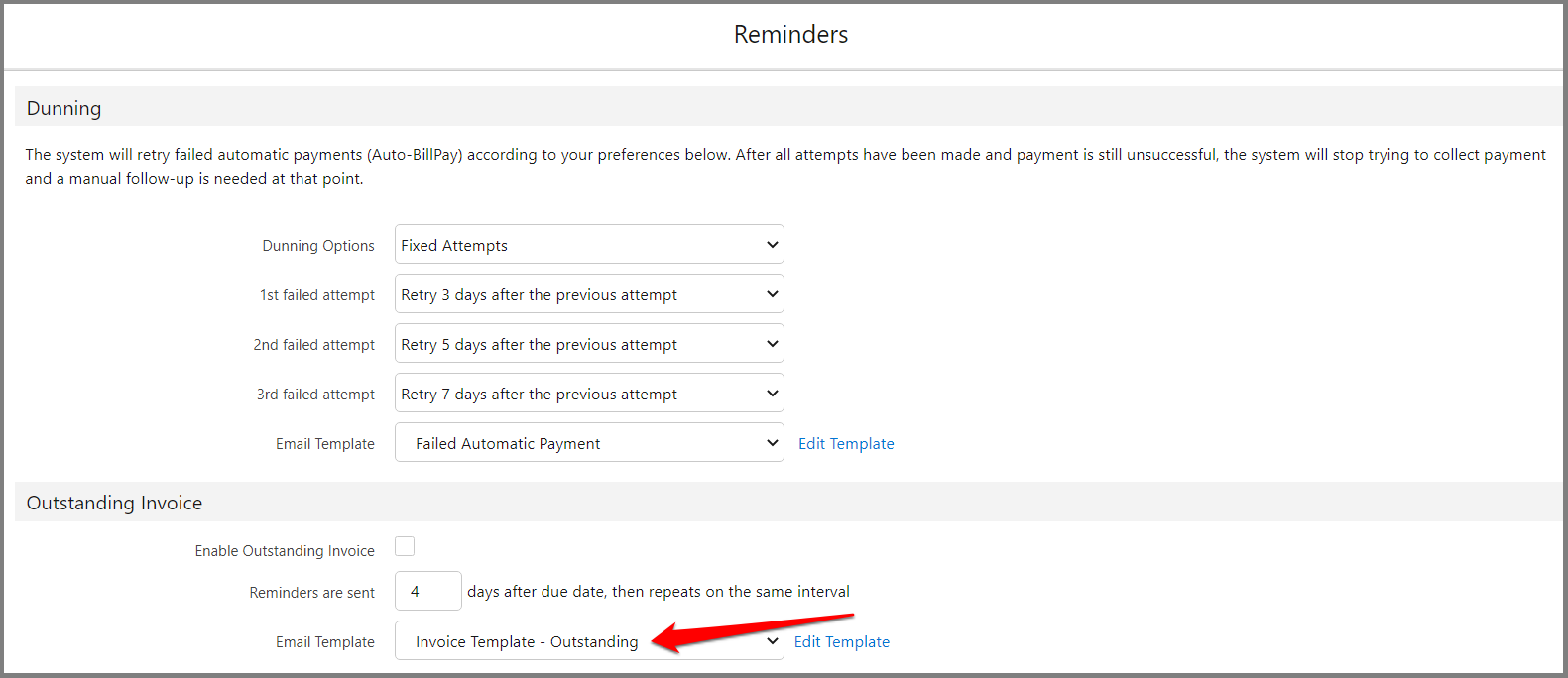Screen dimensions: 1568x678
Task: Enable the Outstanding Invoice checkbox
Action: pyautogui.click(x=405, y=546)
